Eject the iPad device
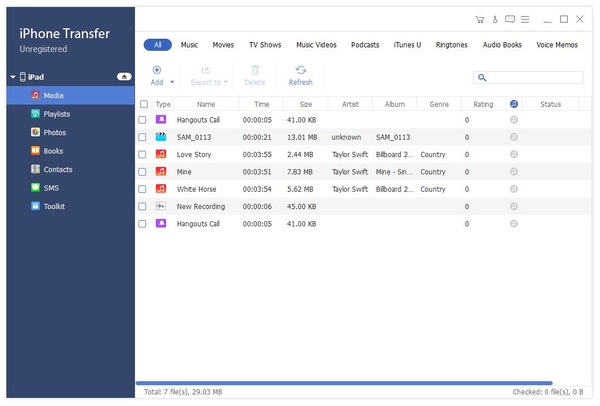Screen dimensions: 600x406 point(124,77)
